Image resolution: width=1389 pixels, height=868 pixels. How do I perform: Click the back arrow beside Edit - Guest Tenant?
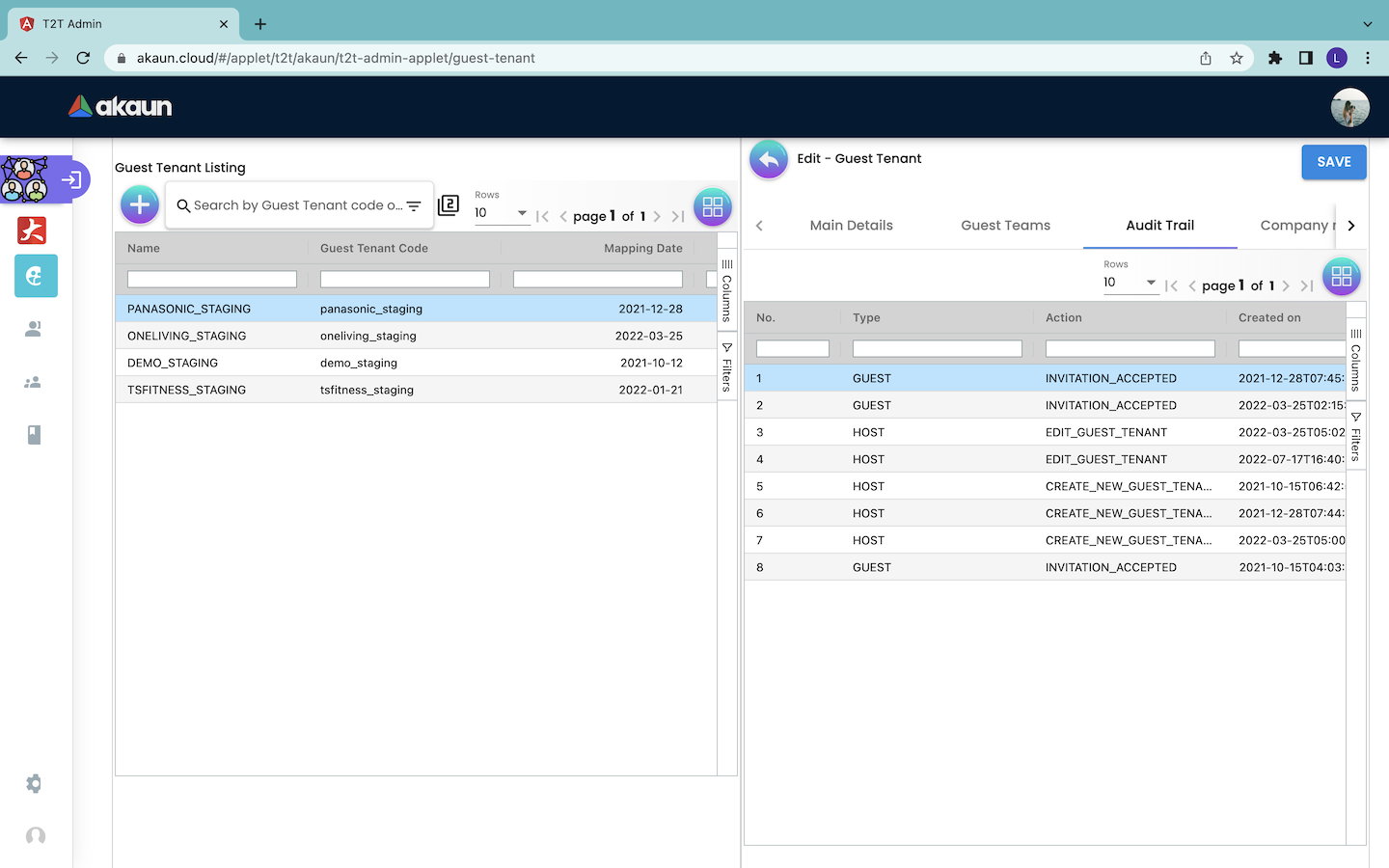click(769, 160)
